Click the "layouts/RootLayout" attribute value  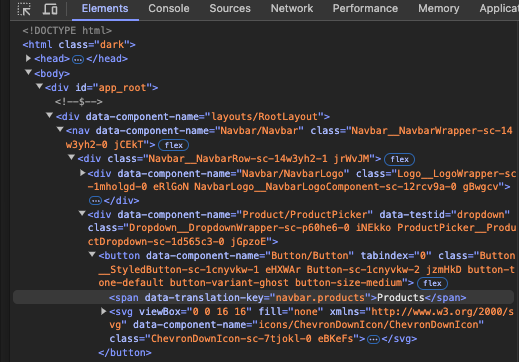(264, 117)
